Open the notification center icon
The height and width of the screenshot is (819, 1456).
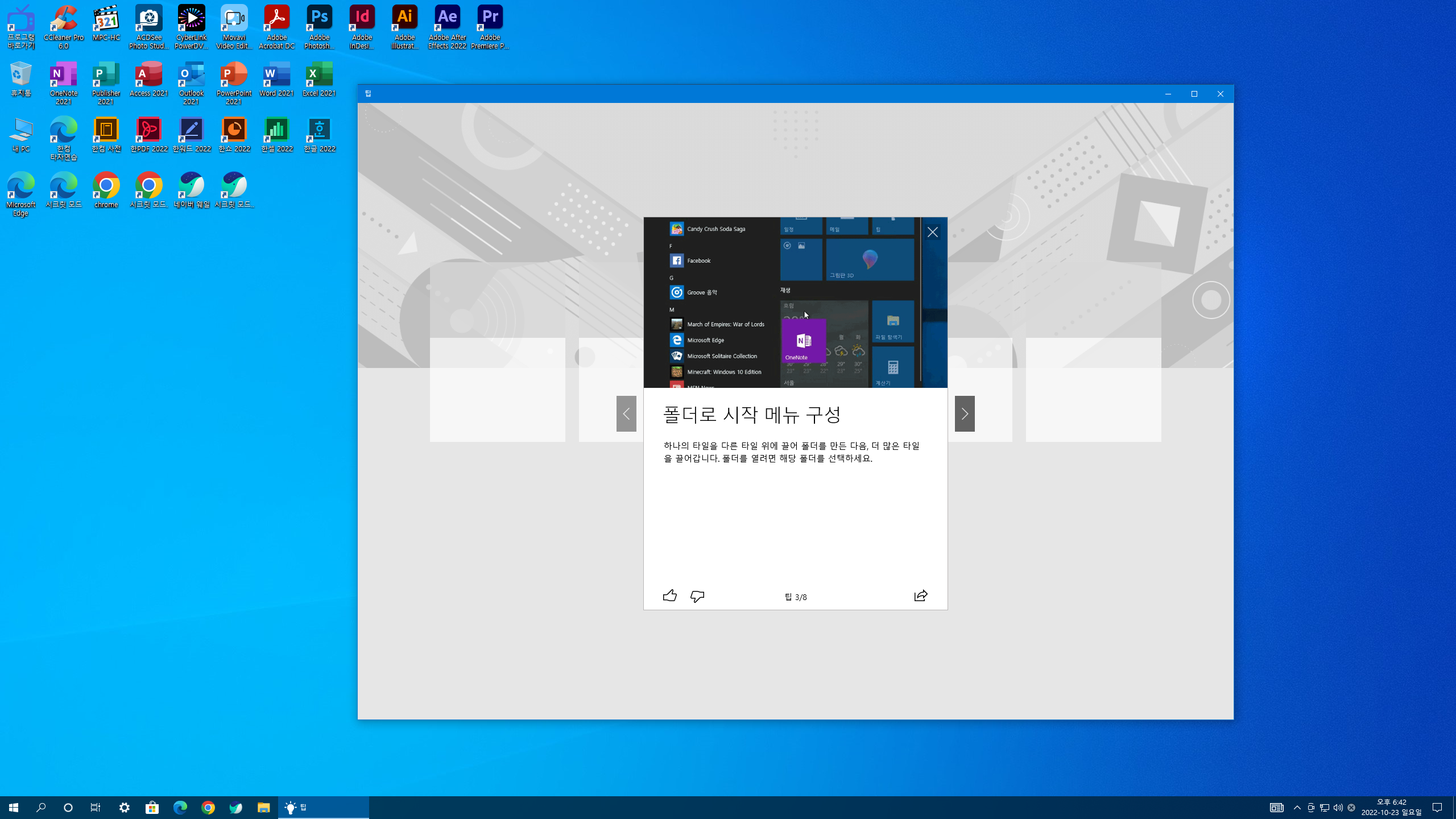pos(1437,808)
